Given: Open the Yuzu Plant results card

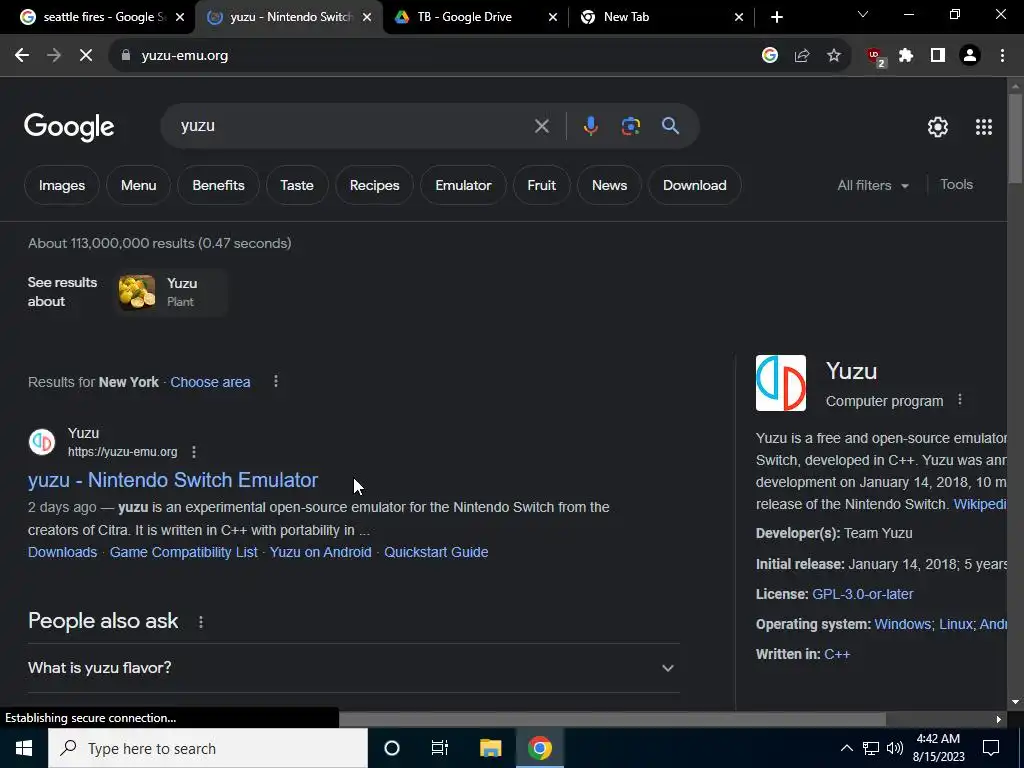Looking at the screenshot, I should 171,292.
